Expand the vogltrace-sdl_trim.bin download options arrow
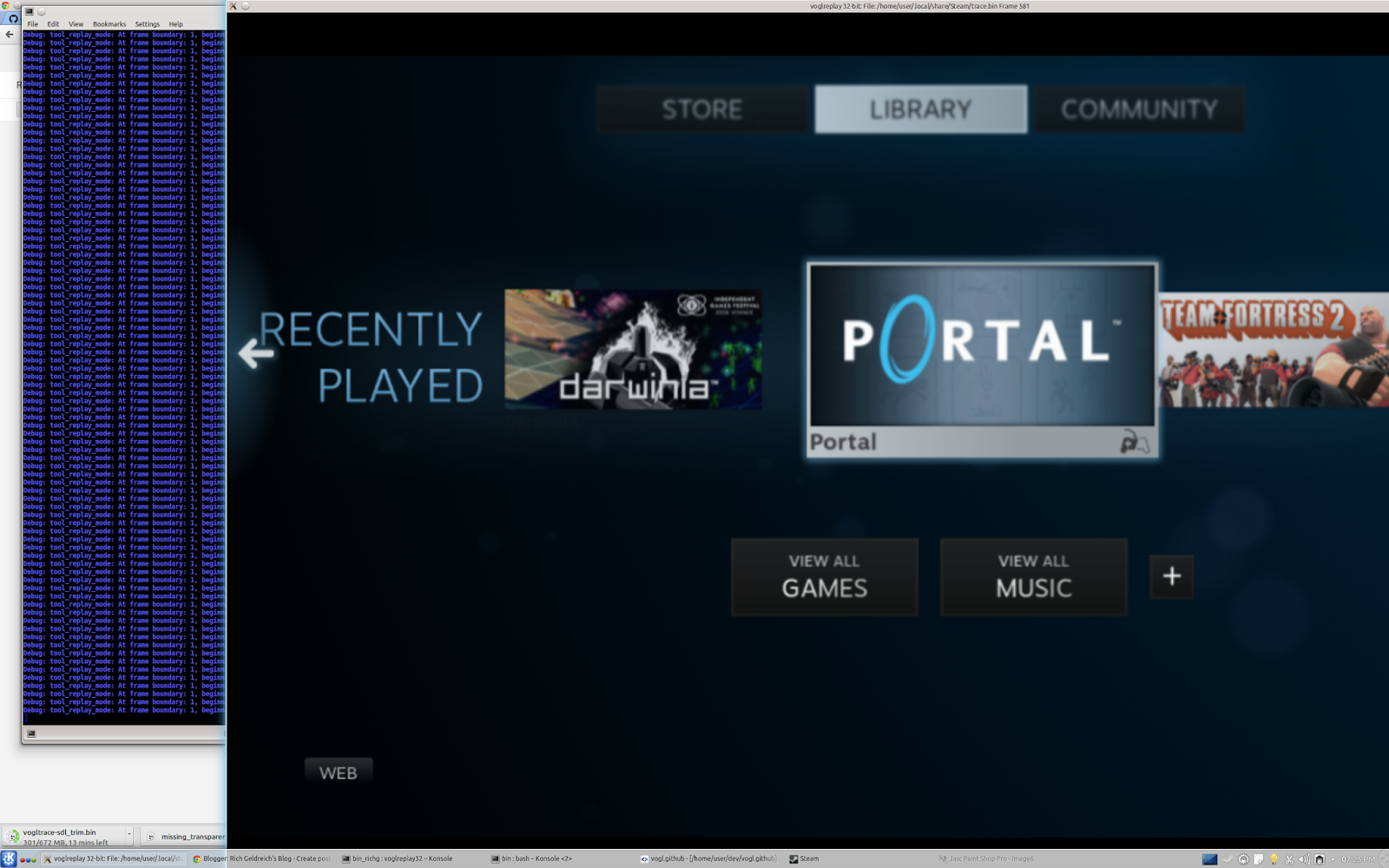This screenshot has height=868, width=1389. [129, 835]
